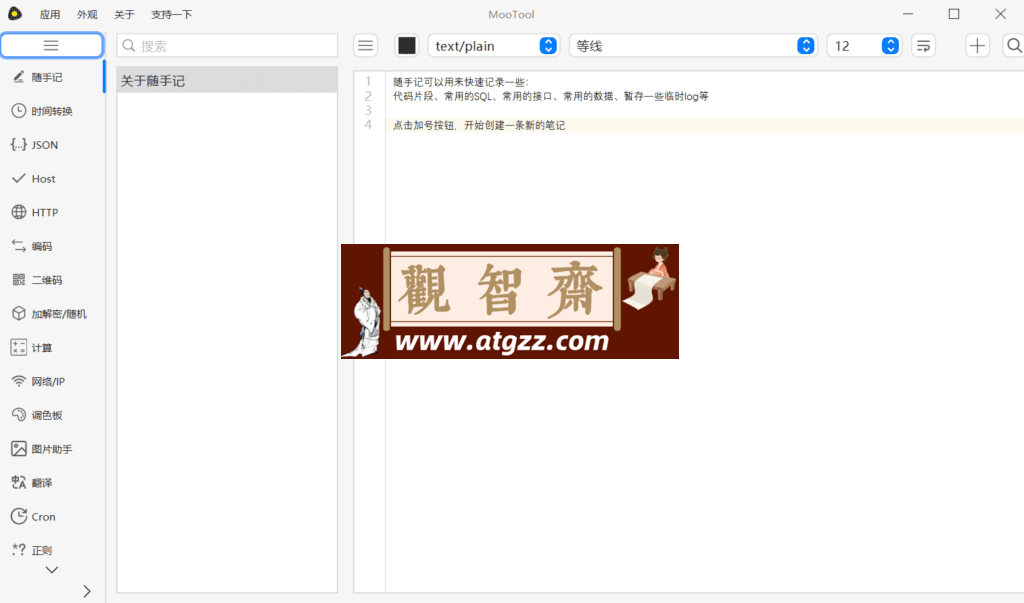Open the 支持一下 menu
The height and width of the screenshot is (603, 1024).
click(x=172, y=14)
